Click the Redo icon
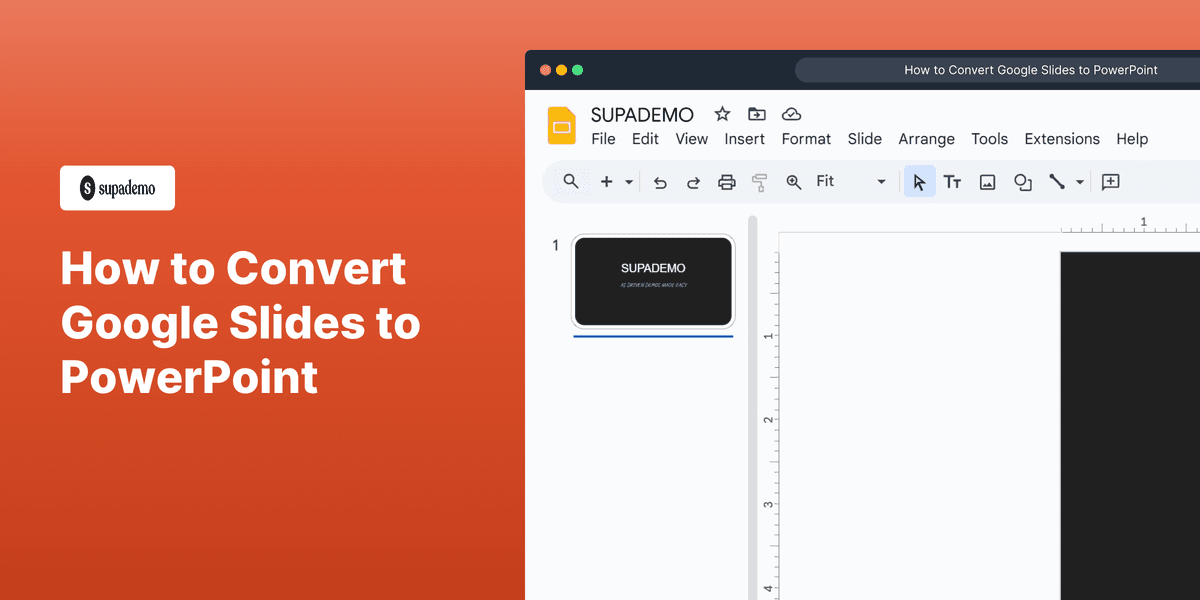This screenshot has width=1200, height=600. 693,182
